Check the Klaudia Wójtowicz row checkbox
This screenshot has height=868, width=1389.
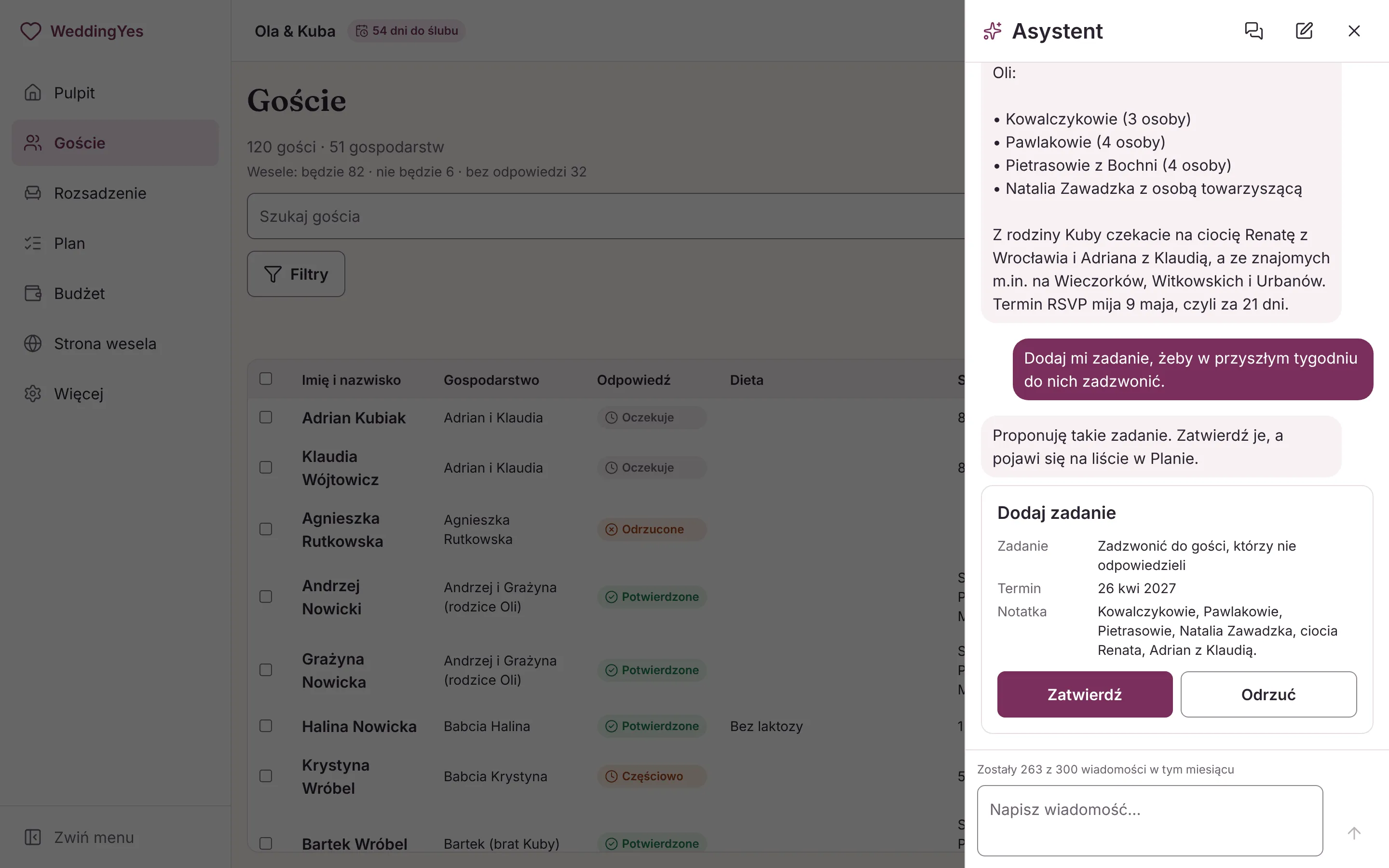[x=266, y=467]
